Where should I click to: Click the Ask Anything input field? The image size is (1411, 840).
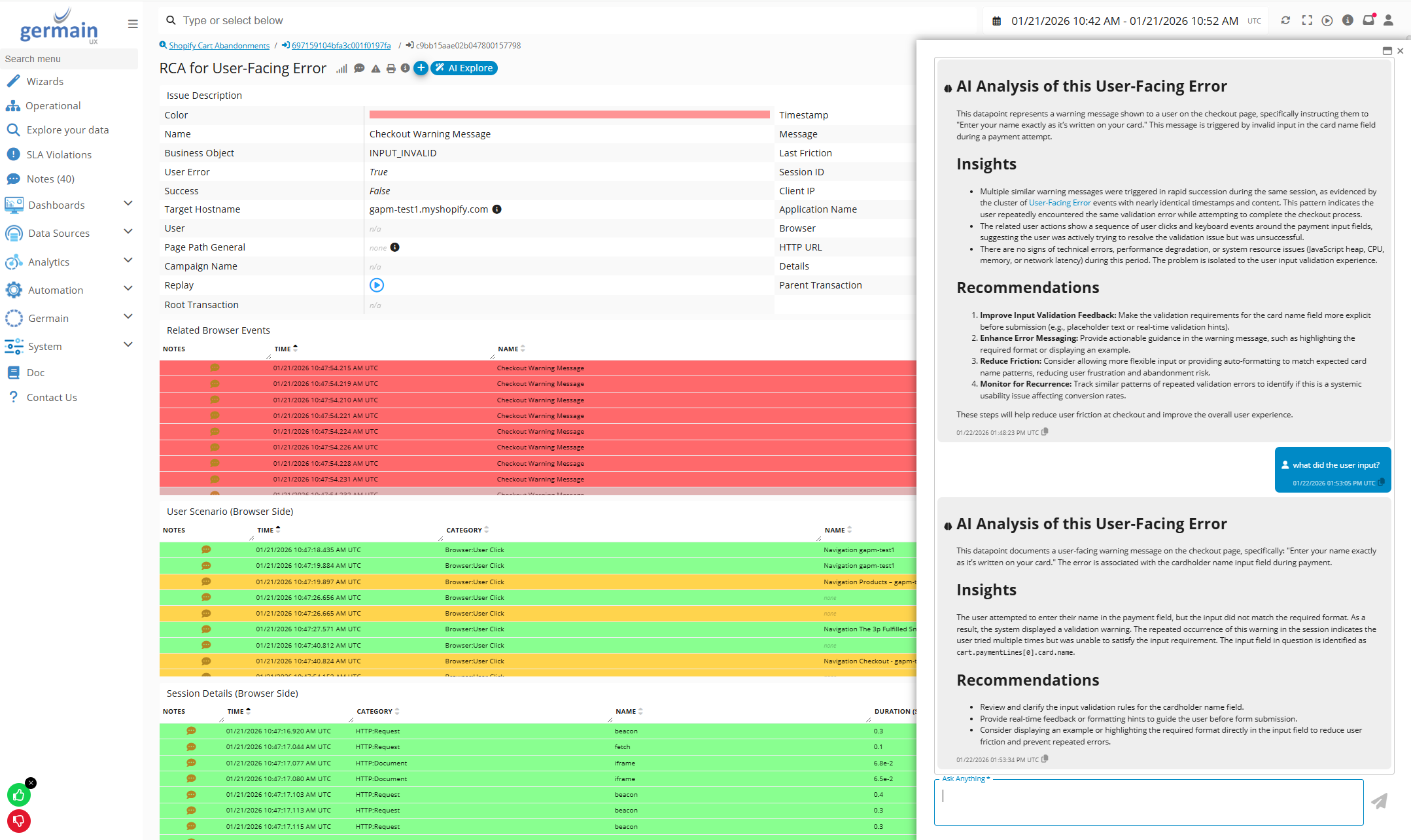(1148, 802)
